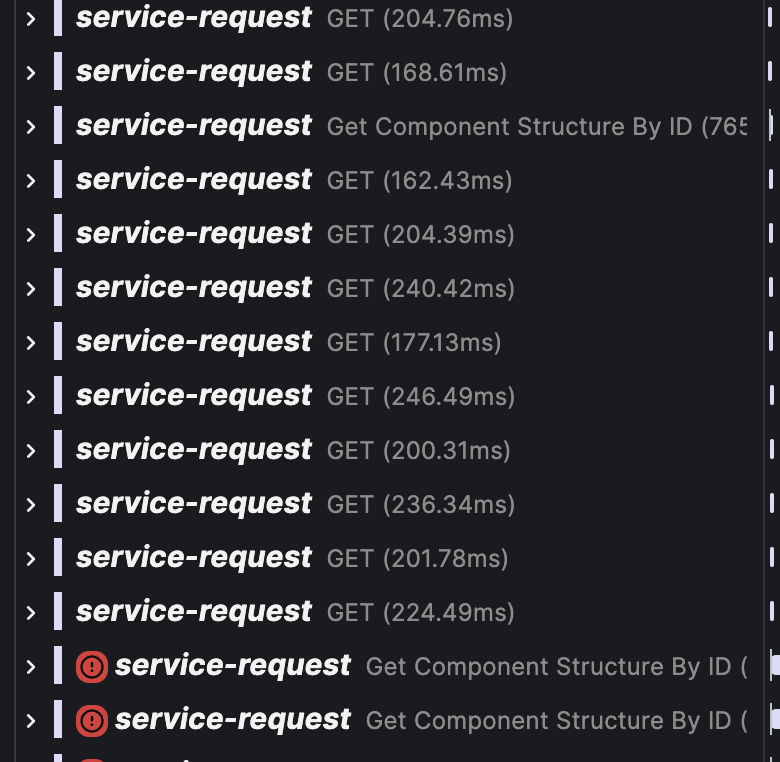Image resolution: width=780 pixels, height=762 pixels.
Task: Expand the GET (177.13ms) span chevron
Action: [x=31, y=343]
